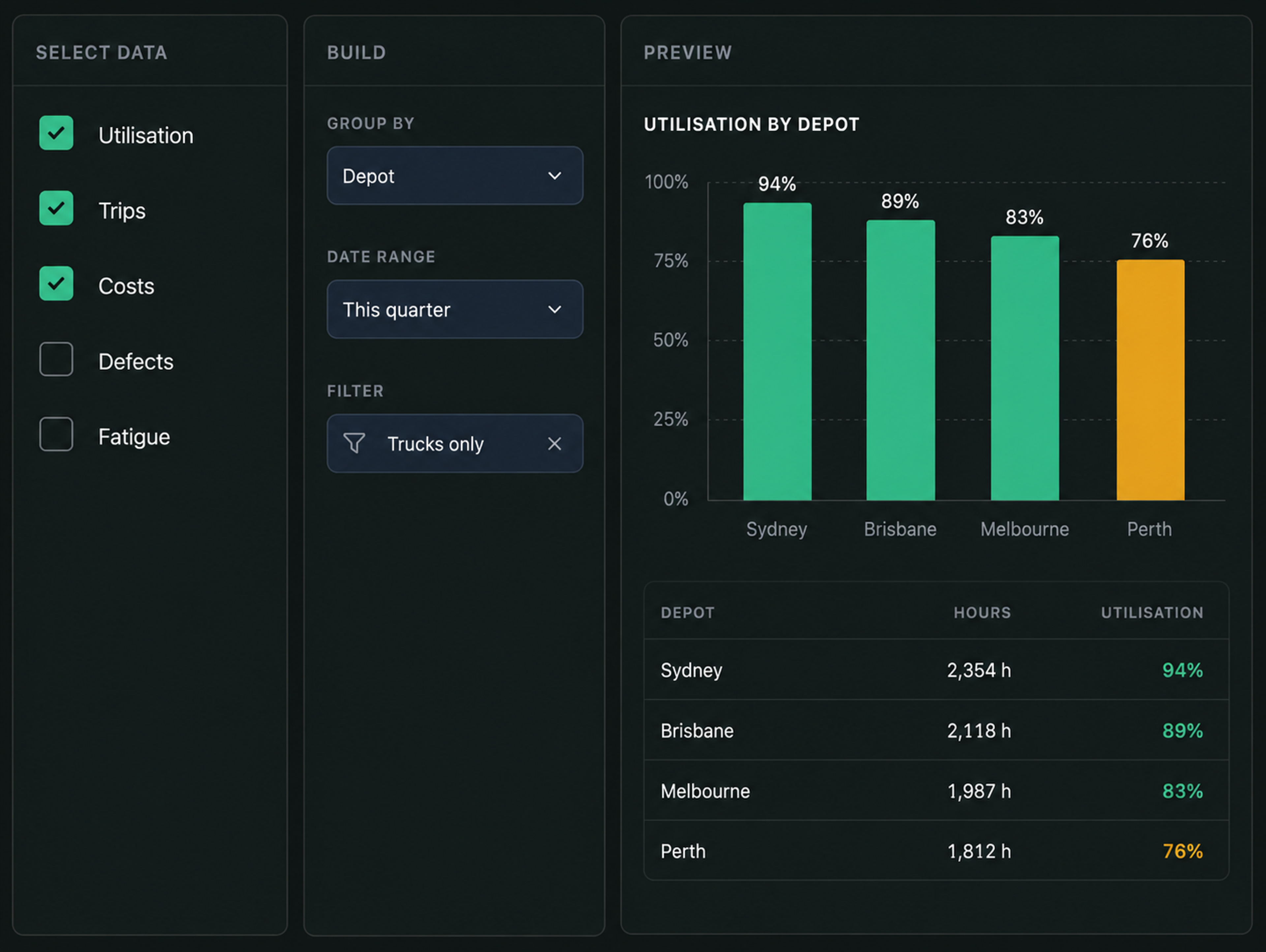Image resolution: width=1266 pixels, height=952 pixels.
Task: Click the orange 76% table value
Action: click(x=1183, y=851)
